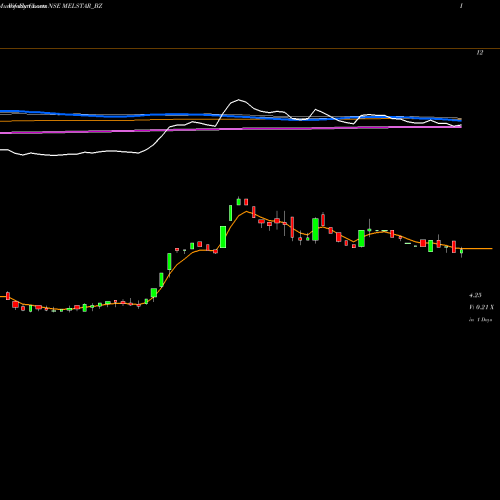Click the 4.25 price label

click(475, 295)
